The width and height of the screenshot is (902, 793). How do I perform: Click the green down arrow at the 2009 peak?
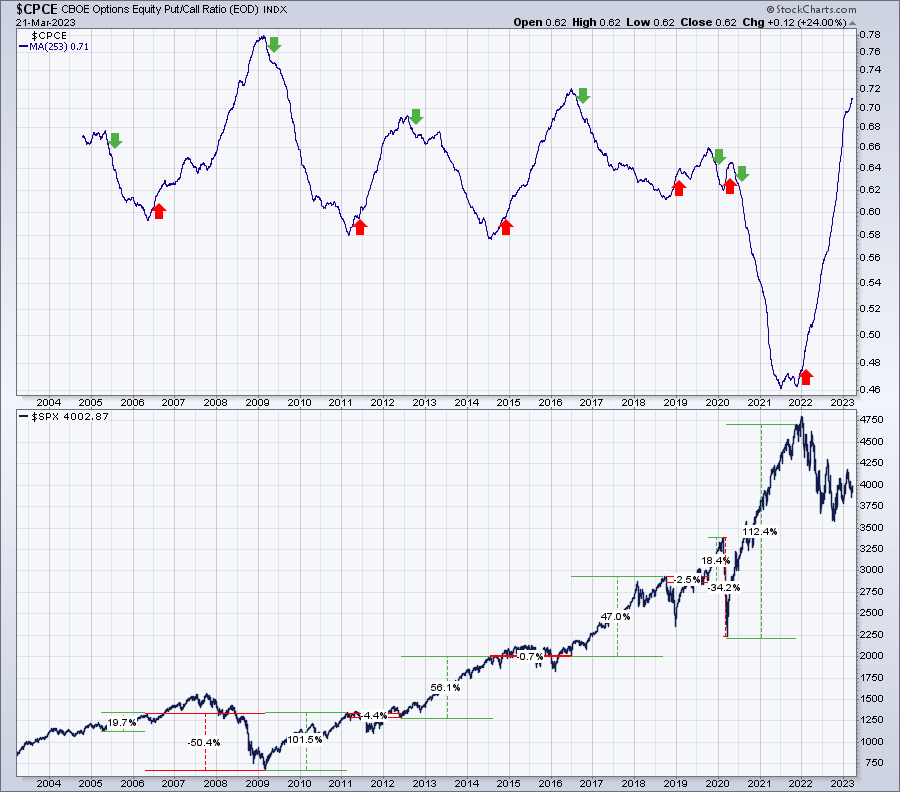[274, 44]
